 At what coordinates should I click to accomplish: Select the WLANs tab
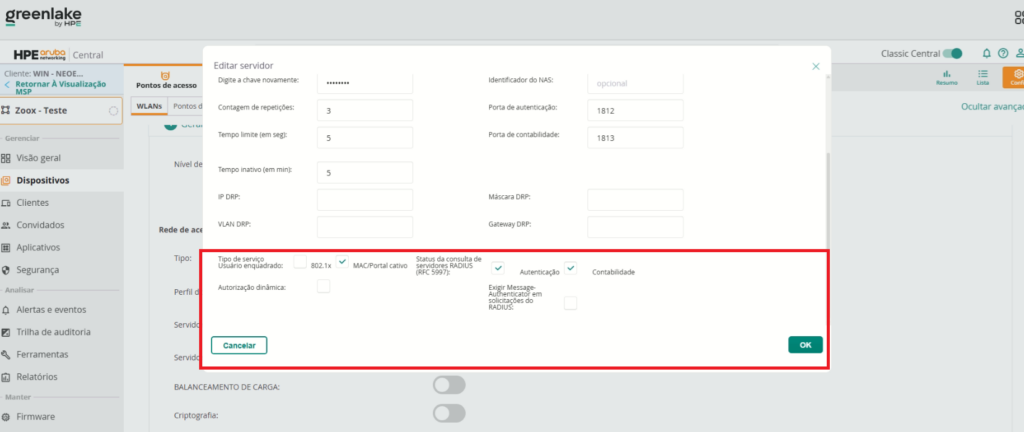click(x=149, y=106)
